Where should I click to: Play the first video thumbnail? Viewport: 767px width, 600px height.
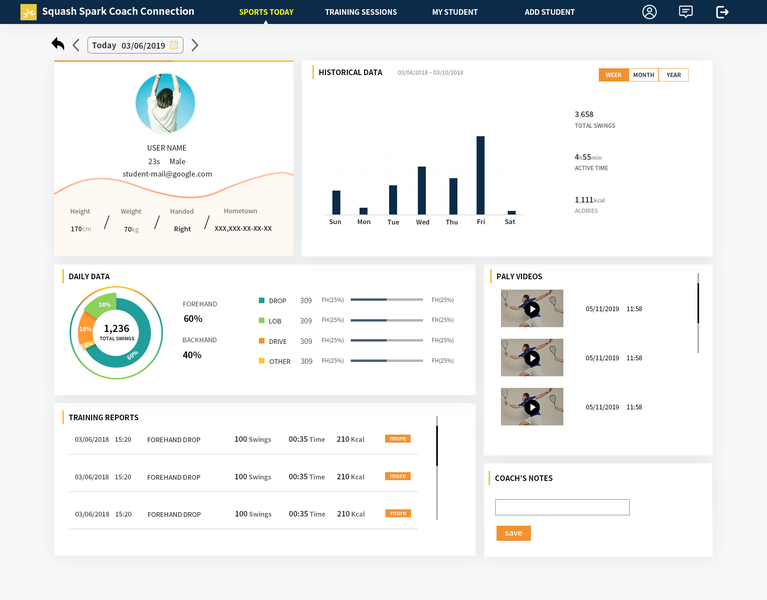coord(532,309)
